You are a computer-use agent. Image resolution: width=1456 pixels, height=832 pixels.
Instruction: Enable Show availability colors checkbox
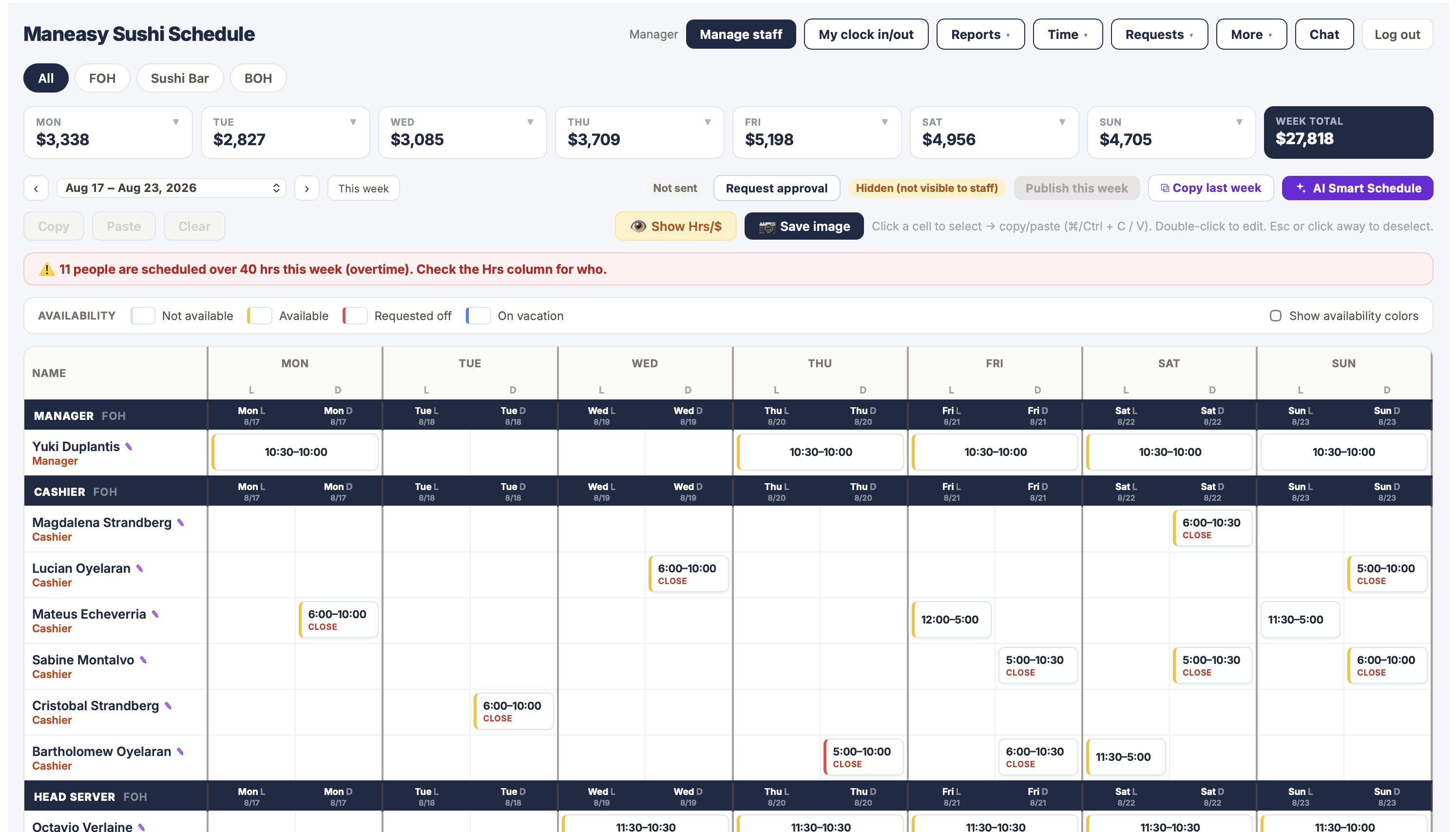click(1275, 316)
